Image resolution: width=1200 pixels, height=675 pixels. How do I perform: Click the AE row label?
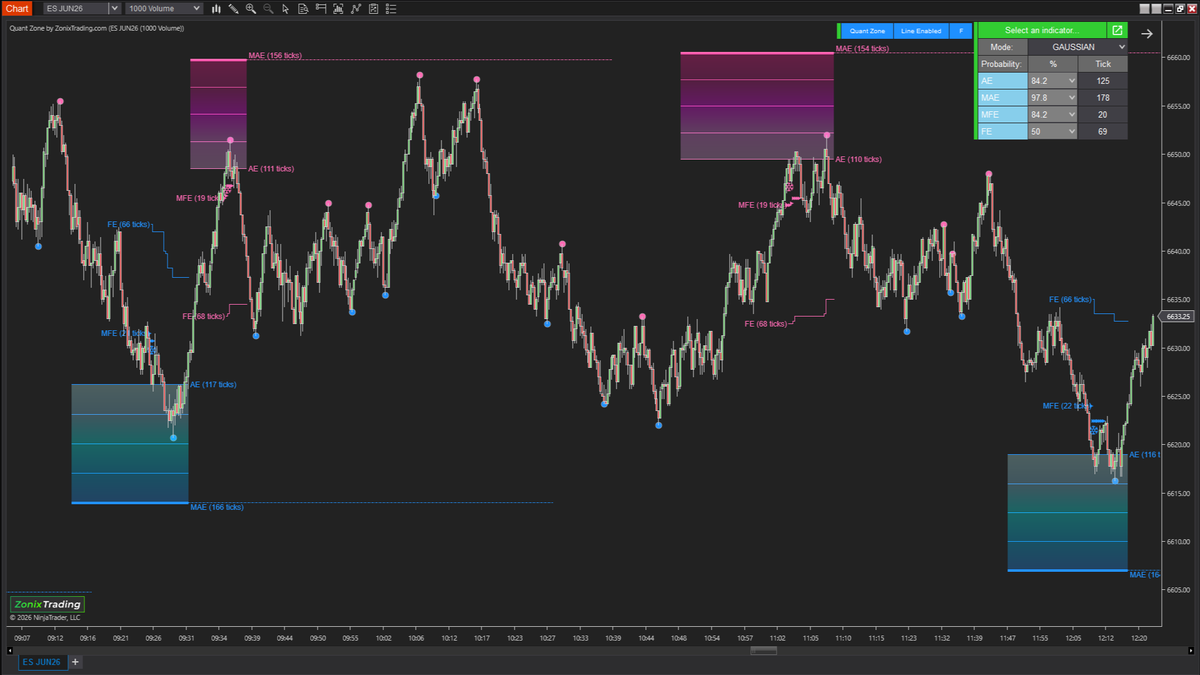point(1003,81)
